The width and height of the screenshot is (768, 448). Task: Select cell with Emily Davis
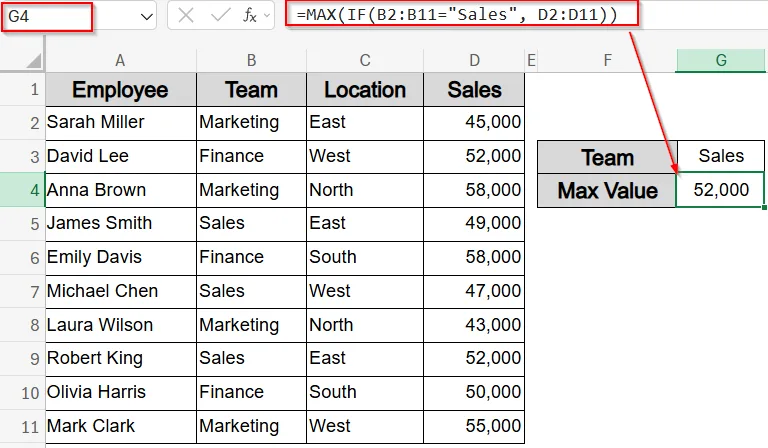point(120,257)
